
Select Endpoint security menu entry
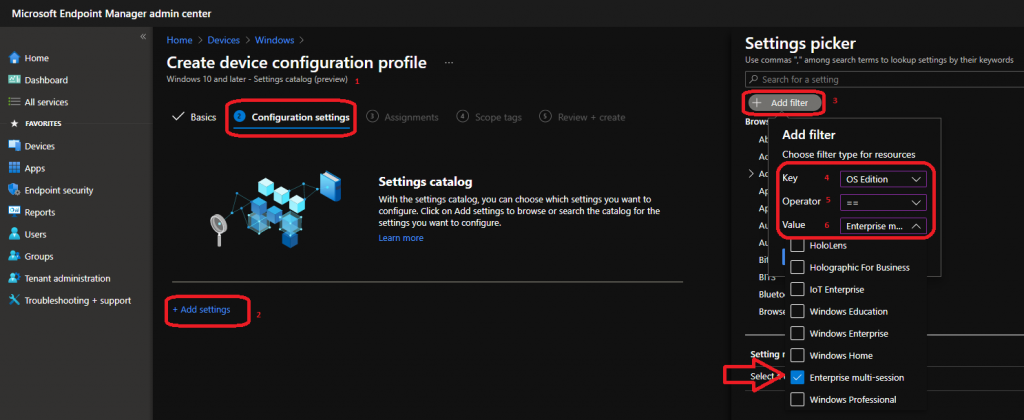[59, 190]
